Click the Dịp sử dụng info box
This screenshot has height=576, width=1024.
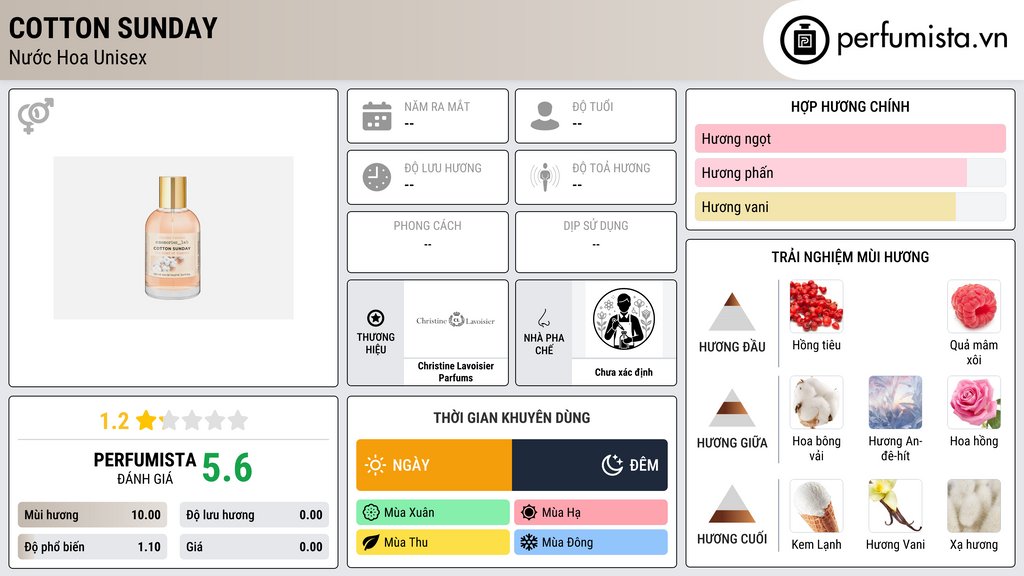point(596,242)
